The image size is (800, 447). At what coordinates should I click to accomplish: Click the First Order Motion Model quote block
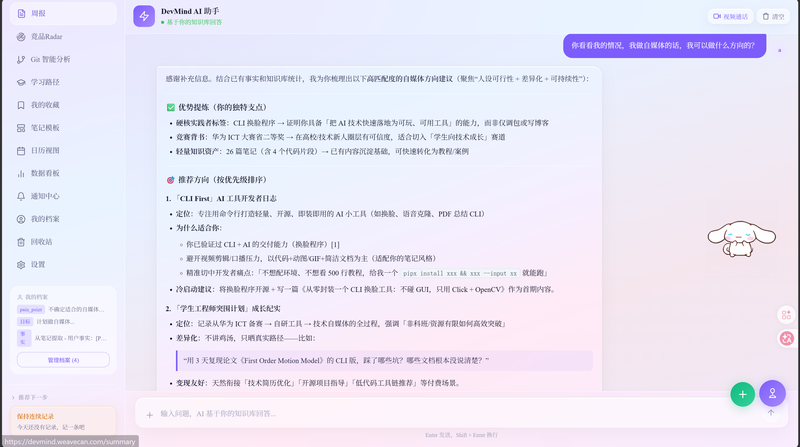click(384, 360)
